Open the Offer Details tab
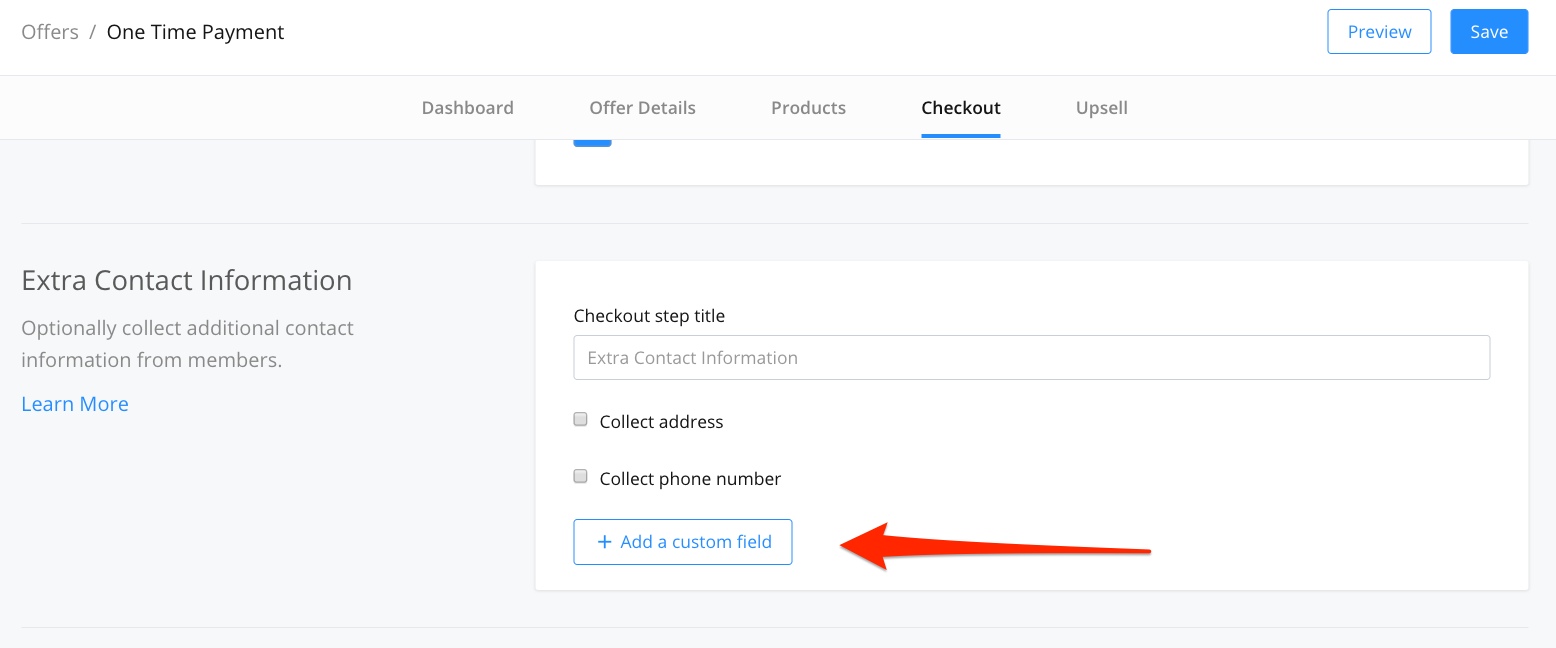 pos(642,108)
